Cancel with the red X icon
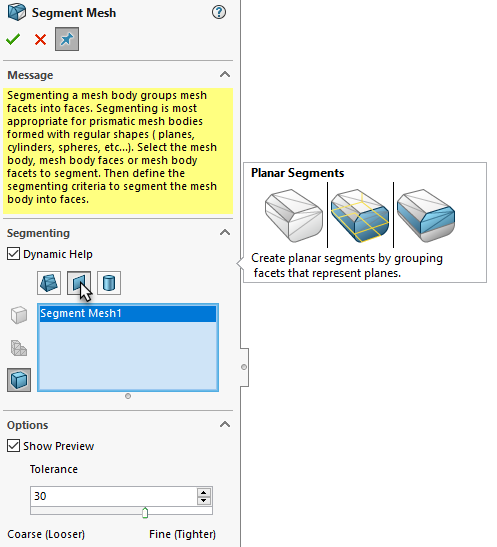 coord(40,39)
